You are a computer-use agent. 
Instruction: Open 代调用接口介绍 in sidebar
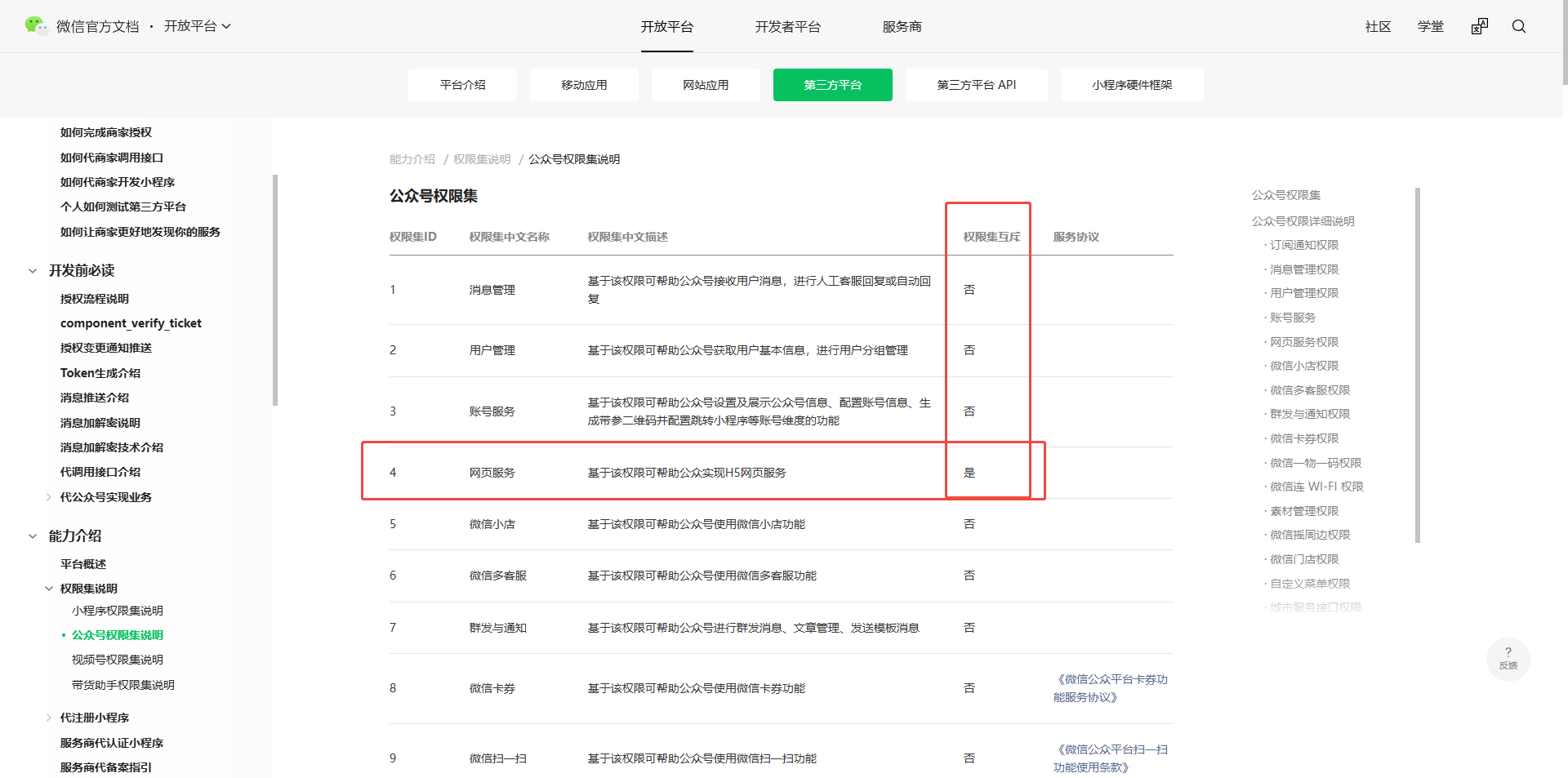100,472
